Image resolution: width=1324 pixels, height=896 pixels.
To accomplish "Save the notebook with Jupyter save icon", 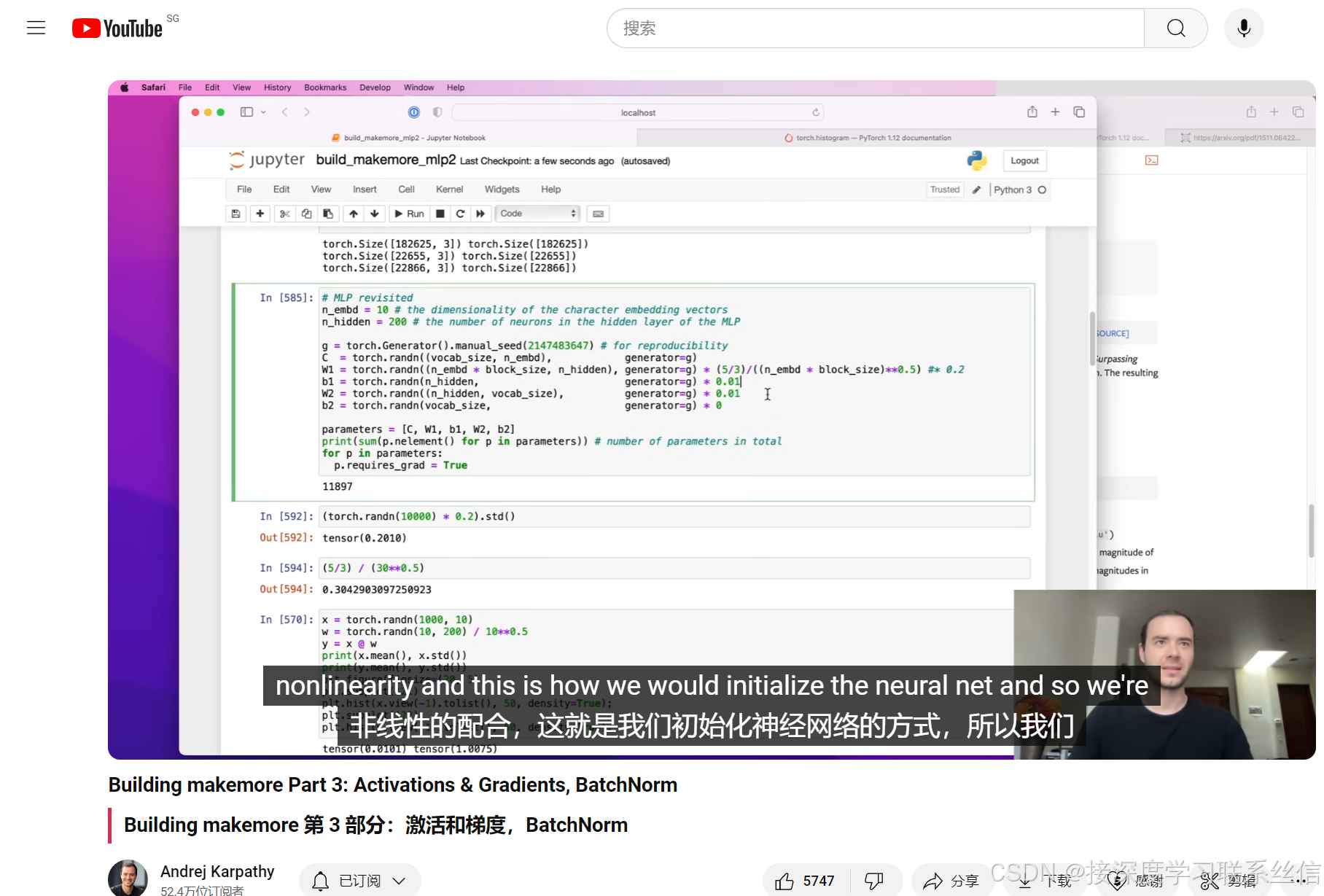I will pos(235,214).
